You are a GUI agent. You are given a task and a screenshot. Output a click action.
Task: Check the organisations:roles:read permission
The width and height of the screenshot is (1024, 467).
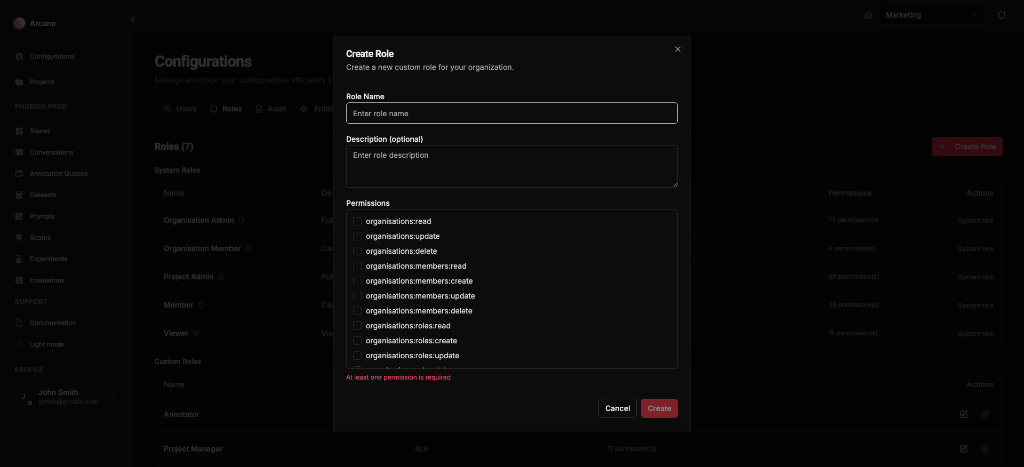coord(357,326)
